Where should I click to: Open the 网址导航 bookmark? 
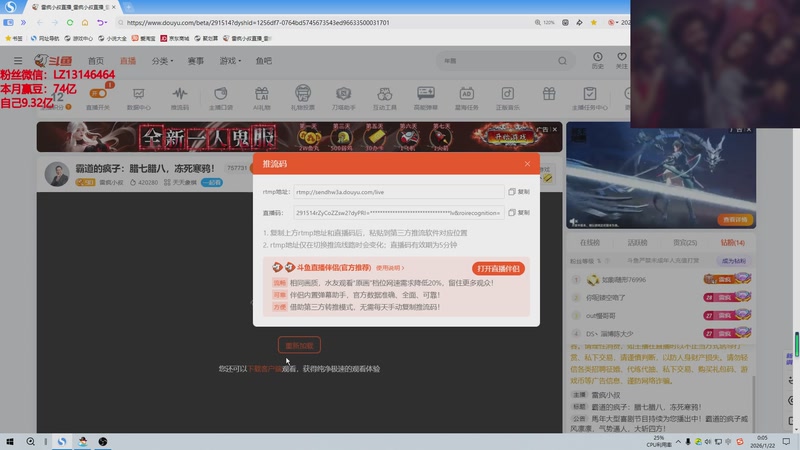tap(45, 38)
